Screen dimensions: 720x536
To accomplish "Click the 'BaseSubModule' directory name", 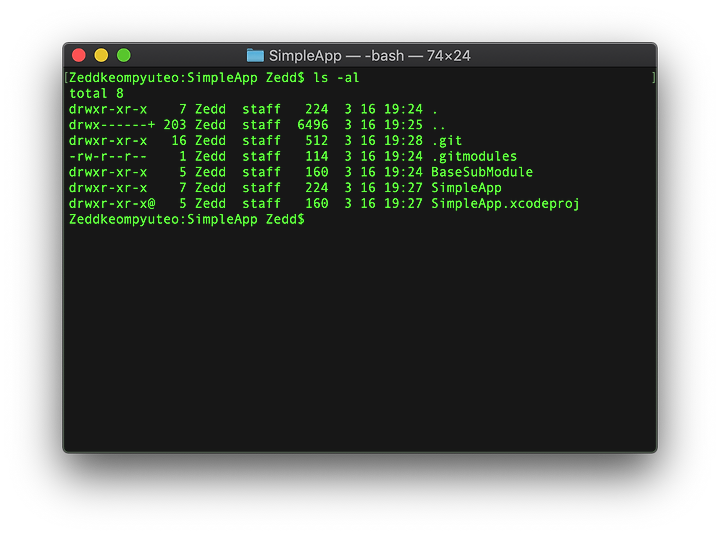I will (482, 172).
